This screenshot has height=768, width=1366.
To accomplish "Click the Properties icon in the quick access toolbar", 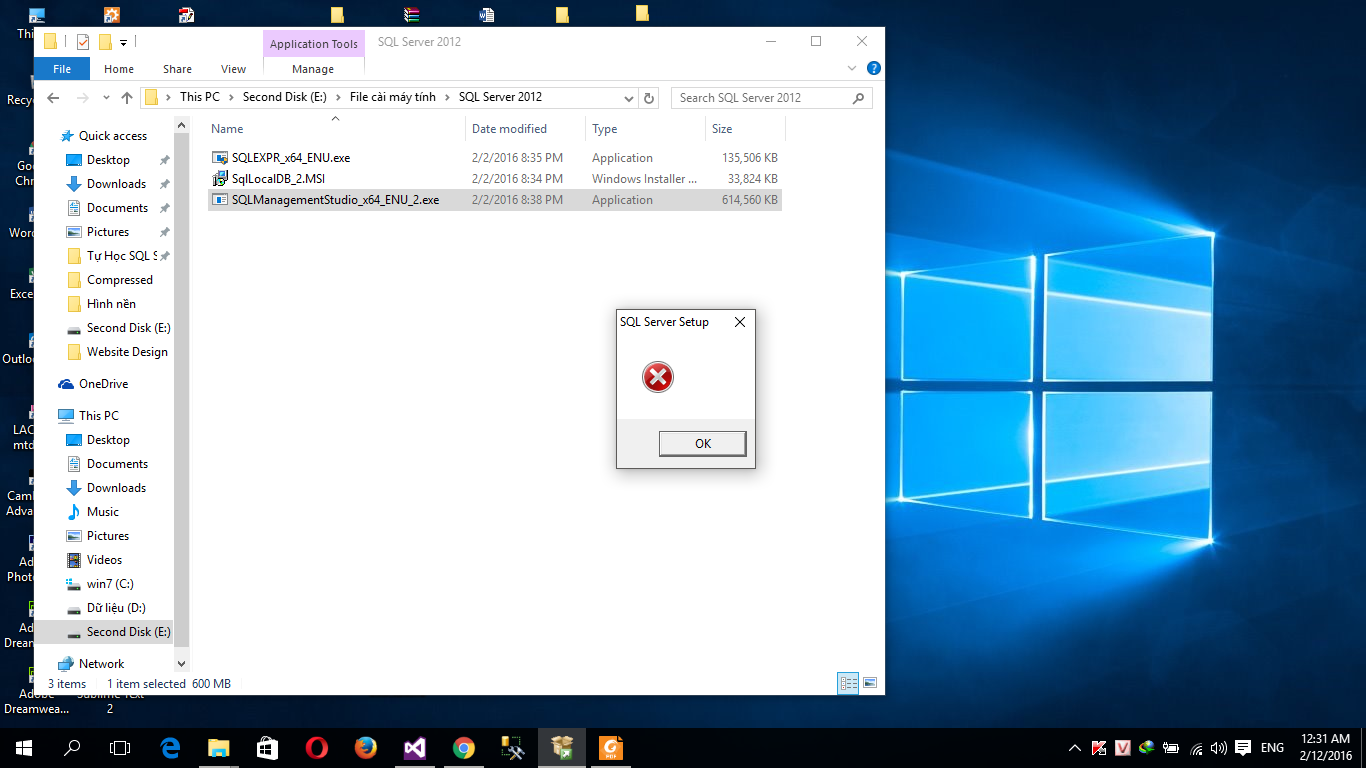I will coord(83,42).
